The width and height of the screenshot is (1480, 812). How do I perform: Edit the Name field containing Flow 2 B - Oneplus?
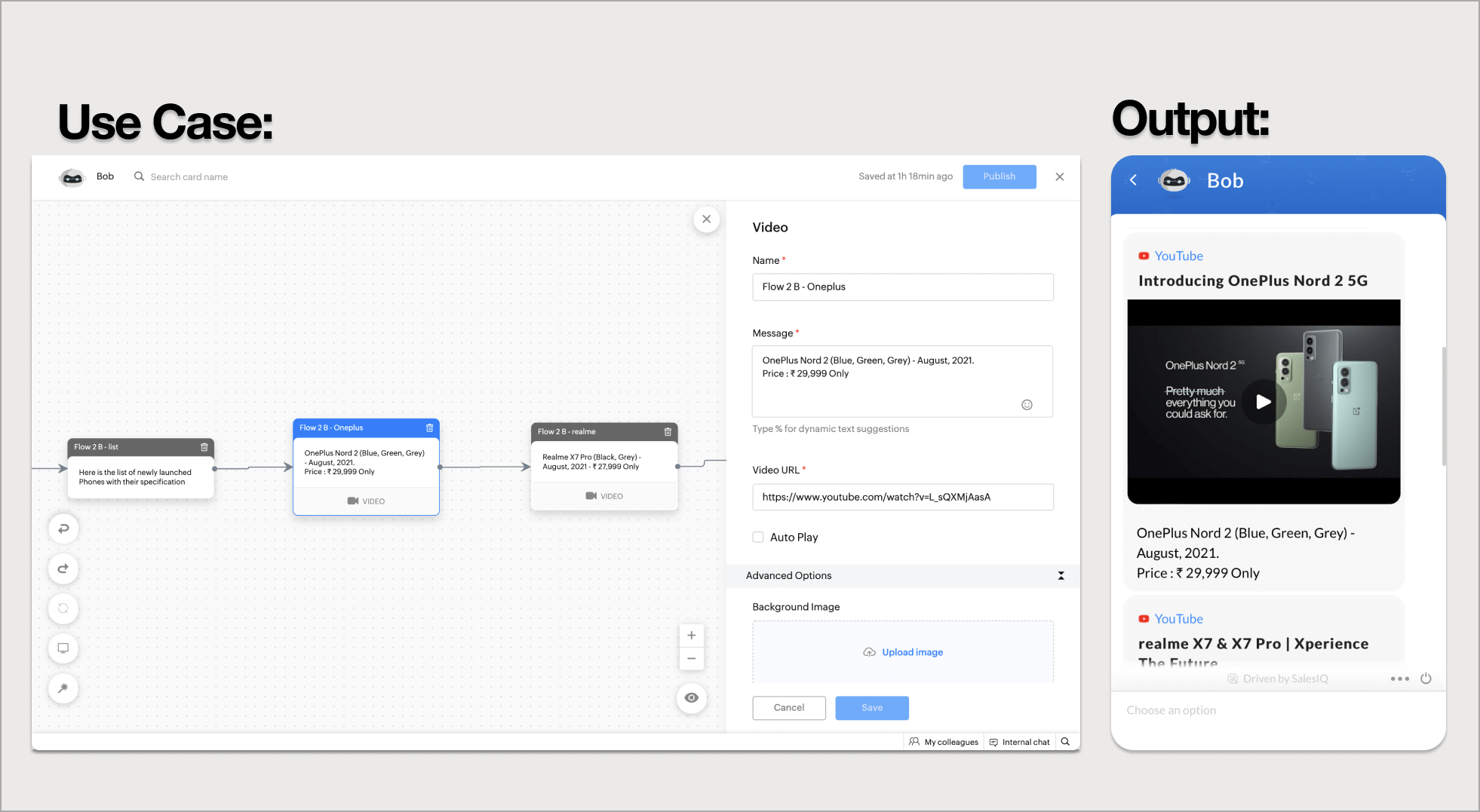(x=902, y=287)
